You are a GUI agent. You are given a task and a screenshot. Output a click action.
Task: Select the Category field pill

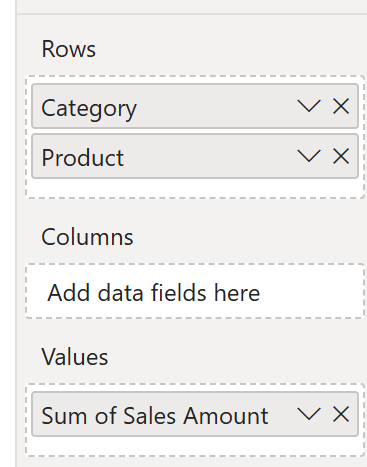[x=195, y=106]
